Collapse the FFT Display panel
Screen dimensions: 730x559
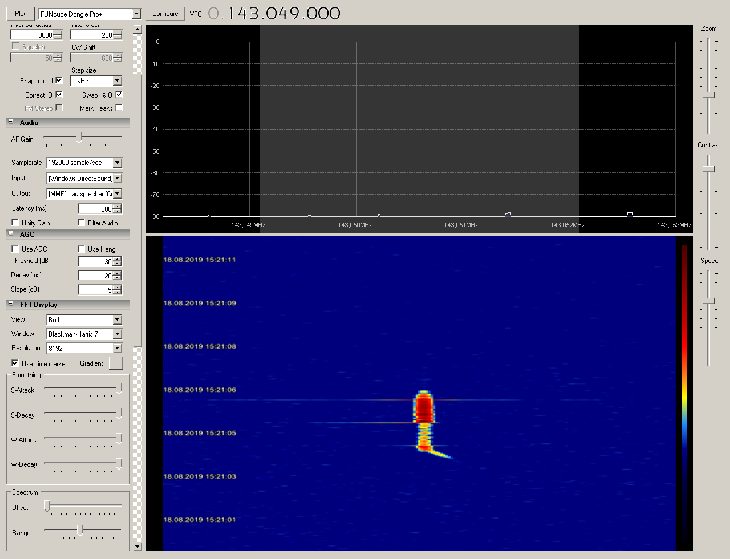(x=10, y=304)
